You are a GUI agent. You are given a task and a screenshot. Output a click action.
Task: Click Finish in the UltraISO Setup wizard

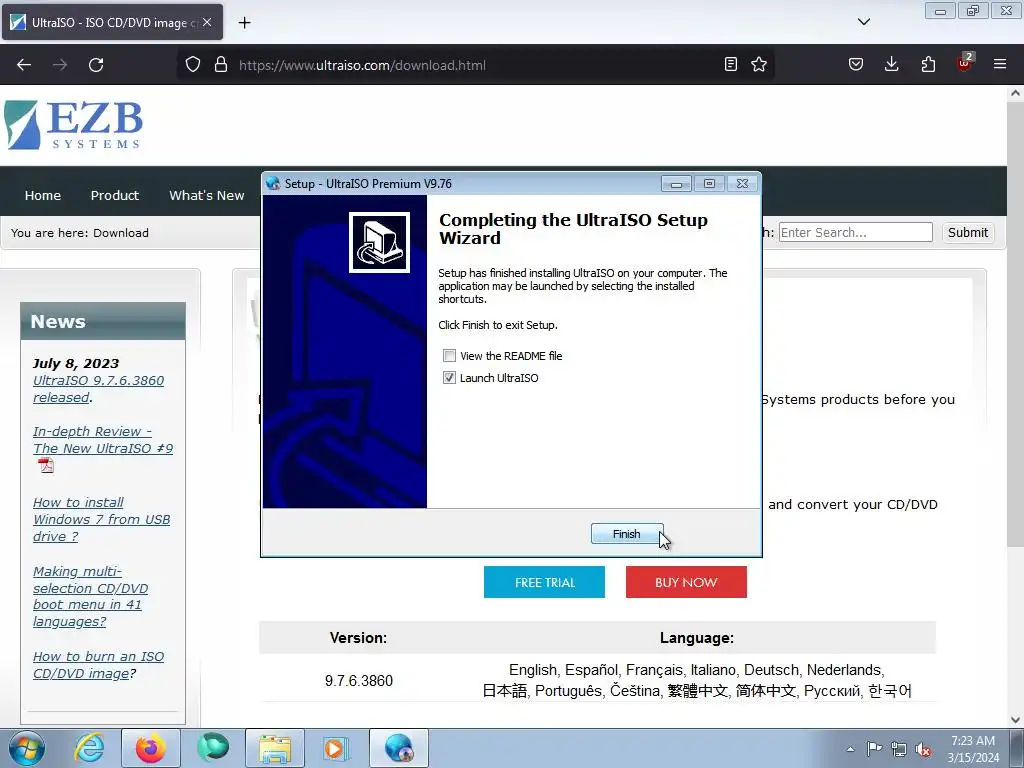coord(627,534)
